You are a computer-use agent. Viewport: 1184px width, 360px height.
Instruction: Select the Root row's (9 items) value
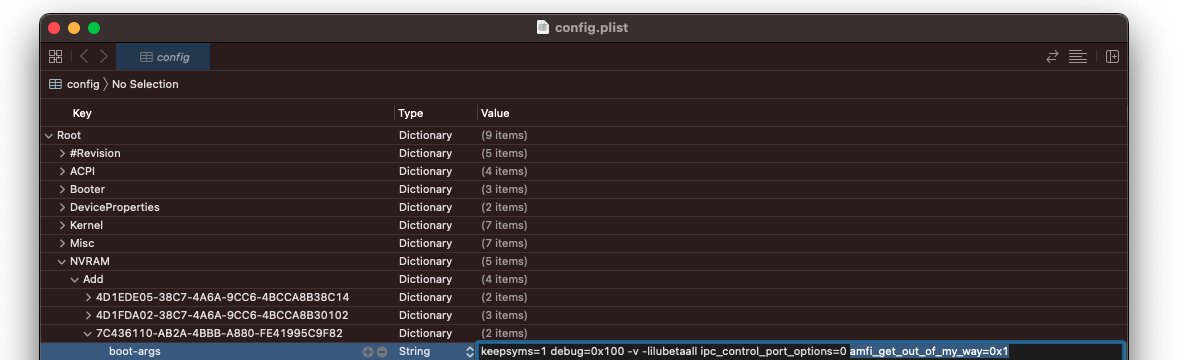pyautogui.click(x=504, y=135)
